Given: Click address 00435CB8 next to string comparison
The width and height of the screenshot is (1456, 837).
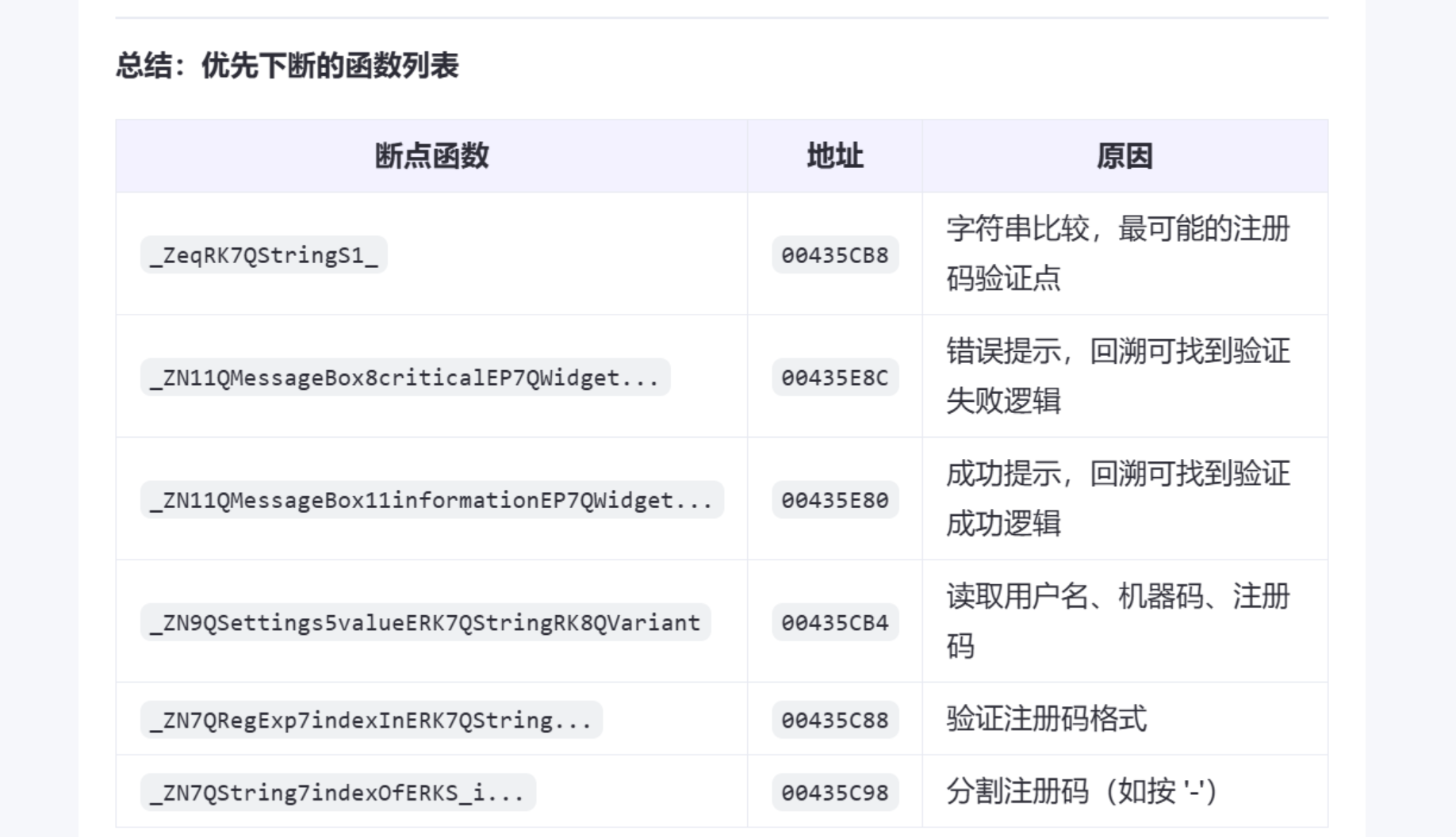Looking at the screenshot, I should click(836, 255).
